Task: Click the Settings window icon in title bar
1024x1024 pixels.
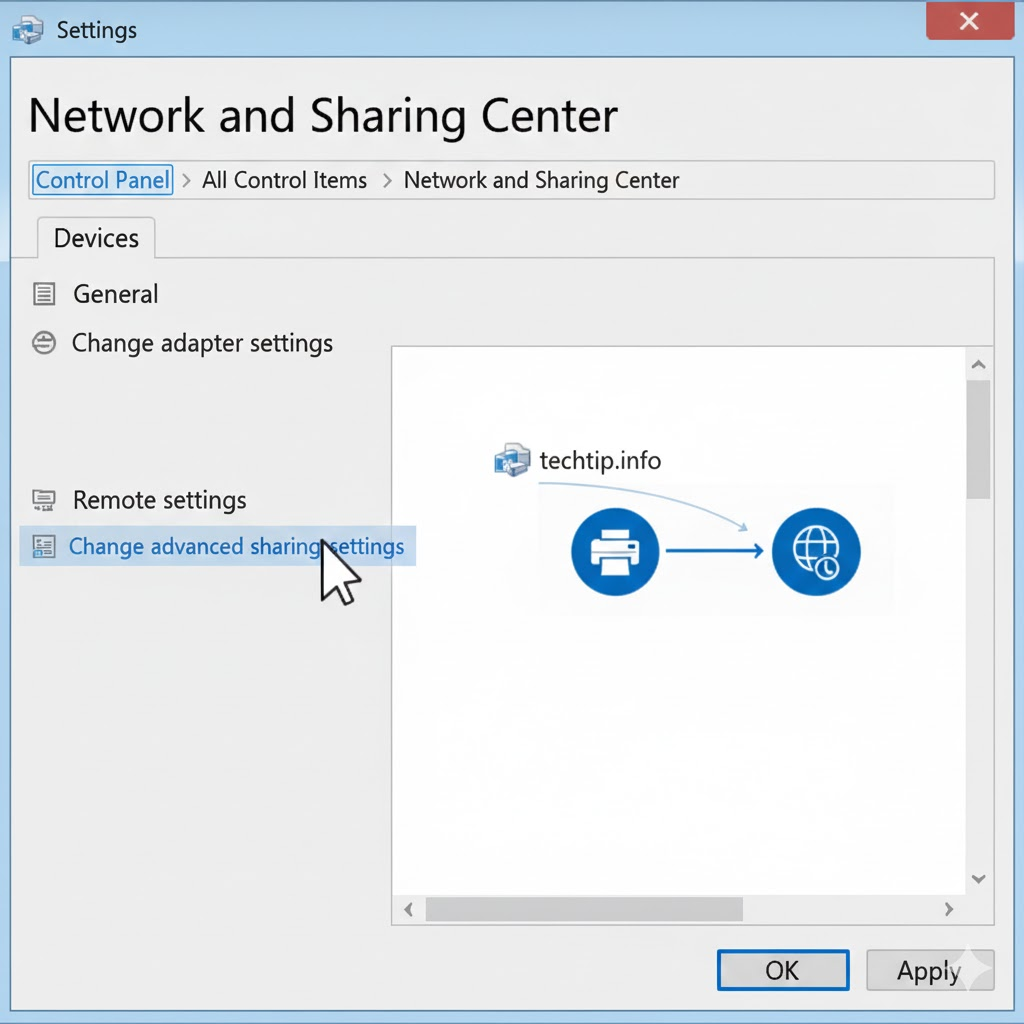Action: tap(27, 30)
